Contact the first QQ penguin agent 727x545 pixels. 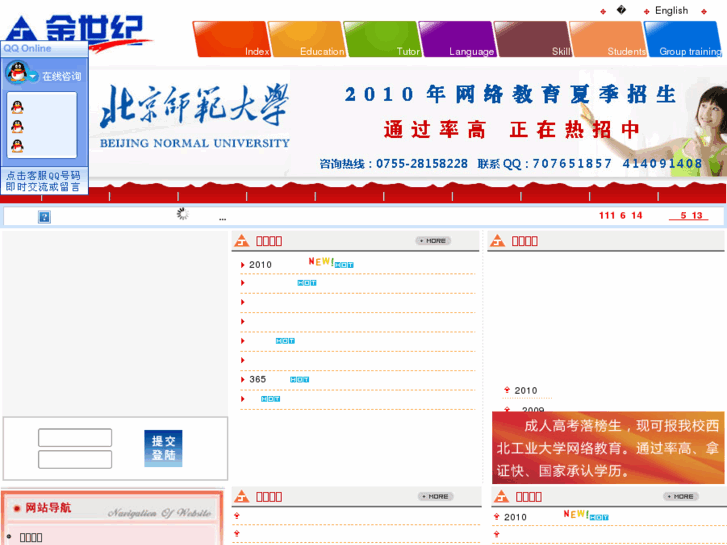click(x=18, y=107)
